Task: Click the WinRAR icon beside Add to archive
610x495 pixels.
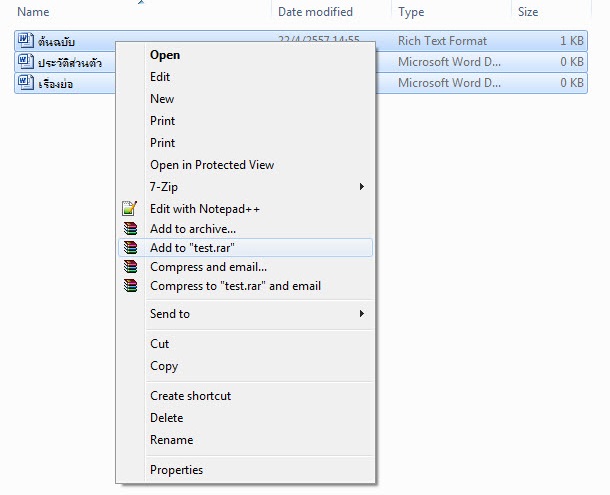Action: [x=129, y=229]
